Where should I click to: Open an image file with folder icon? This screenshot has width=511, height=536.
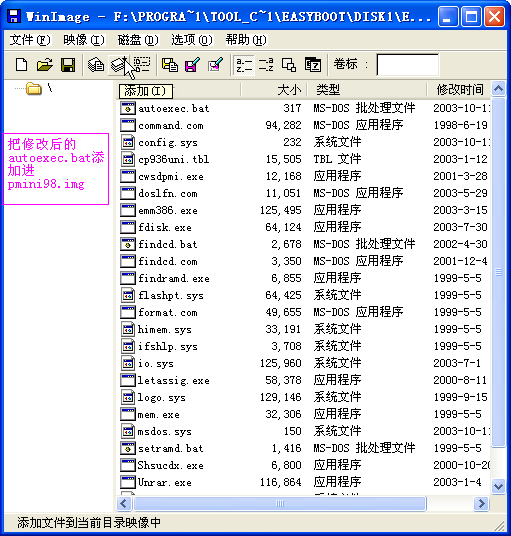tap(44, 65)
